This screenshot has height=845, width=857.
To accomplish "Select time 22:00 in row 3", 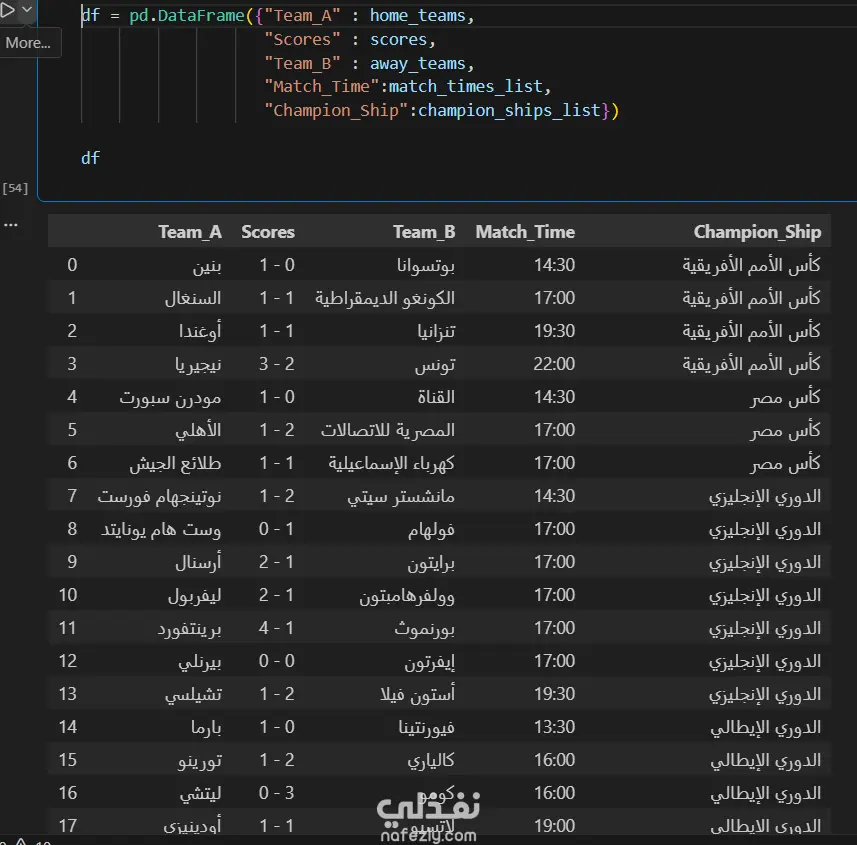I will tap(554, 363).
